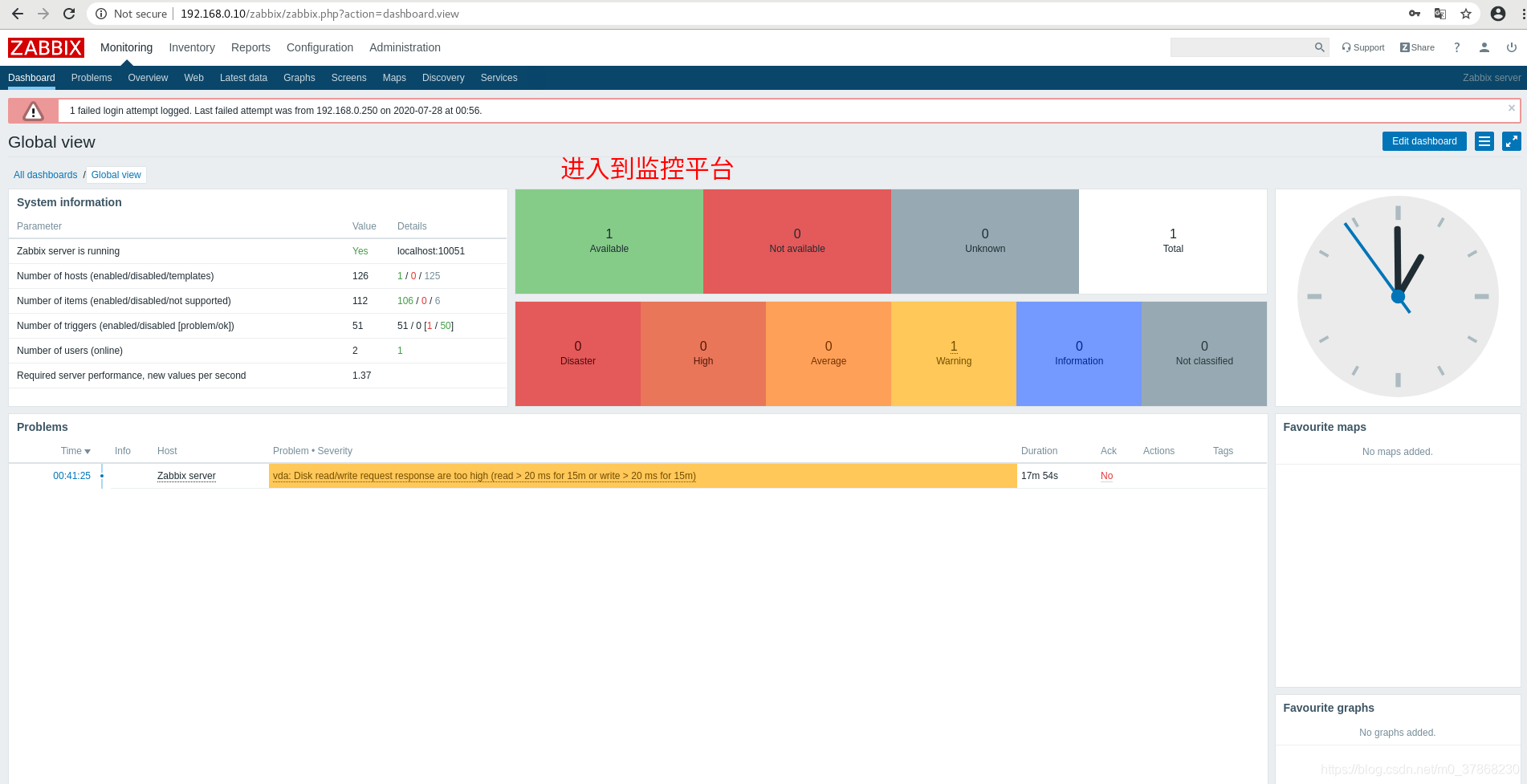The width and height of the screenshot is (1527, 784).
Task: Click the Not classified severity tile
Action: 1204,354
